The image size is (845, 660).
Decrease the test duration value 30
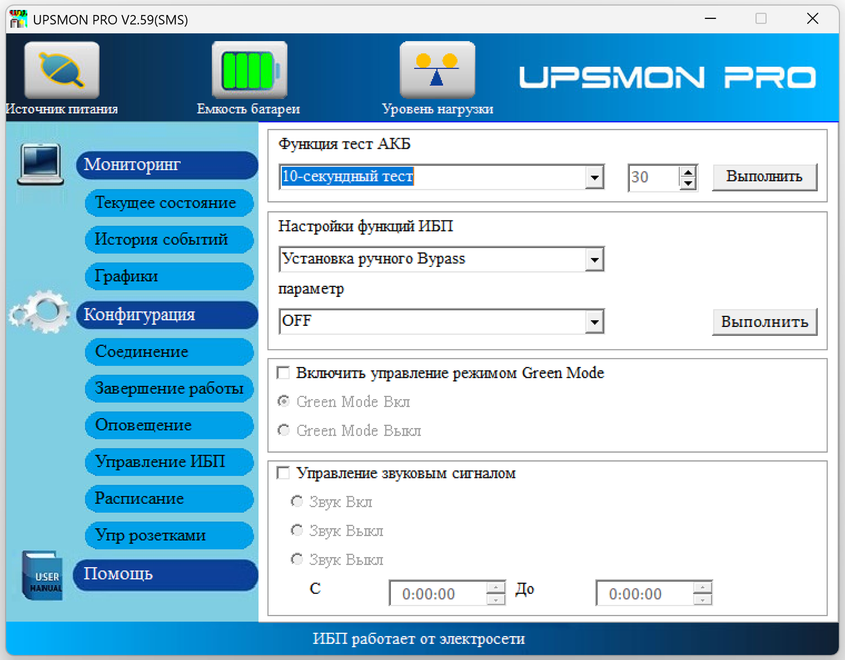[x=688, y=184]
